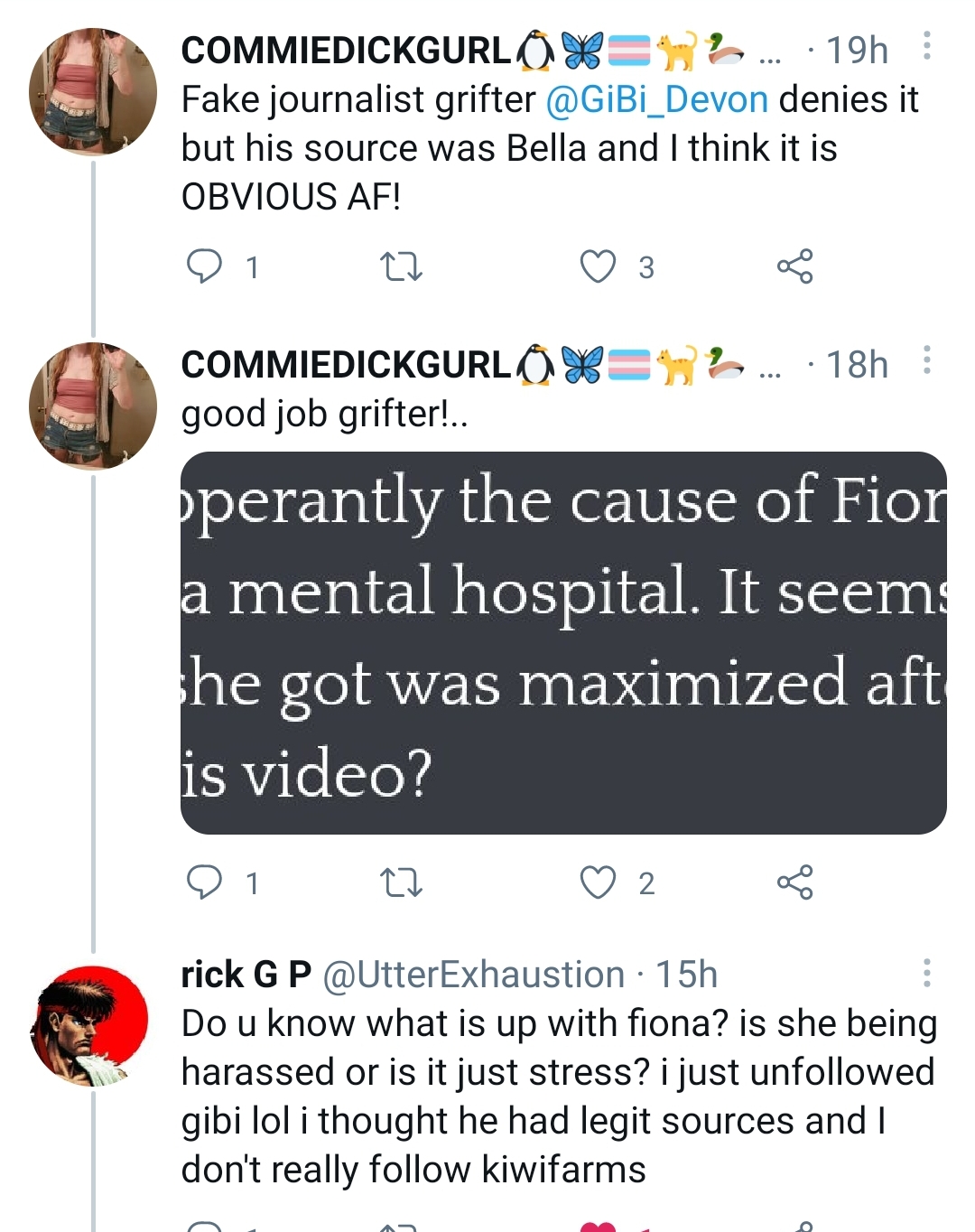This screenshot has width=975, height=1232.
Task: Share the 'good job grifter' tweet
Action: pos(794,882)
